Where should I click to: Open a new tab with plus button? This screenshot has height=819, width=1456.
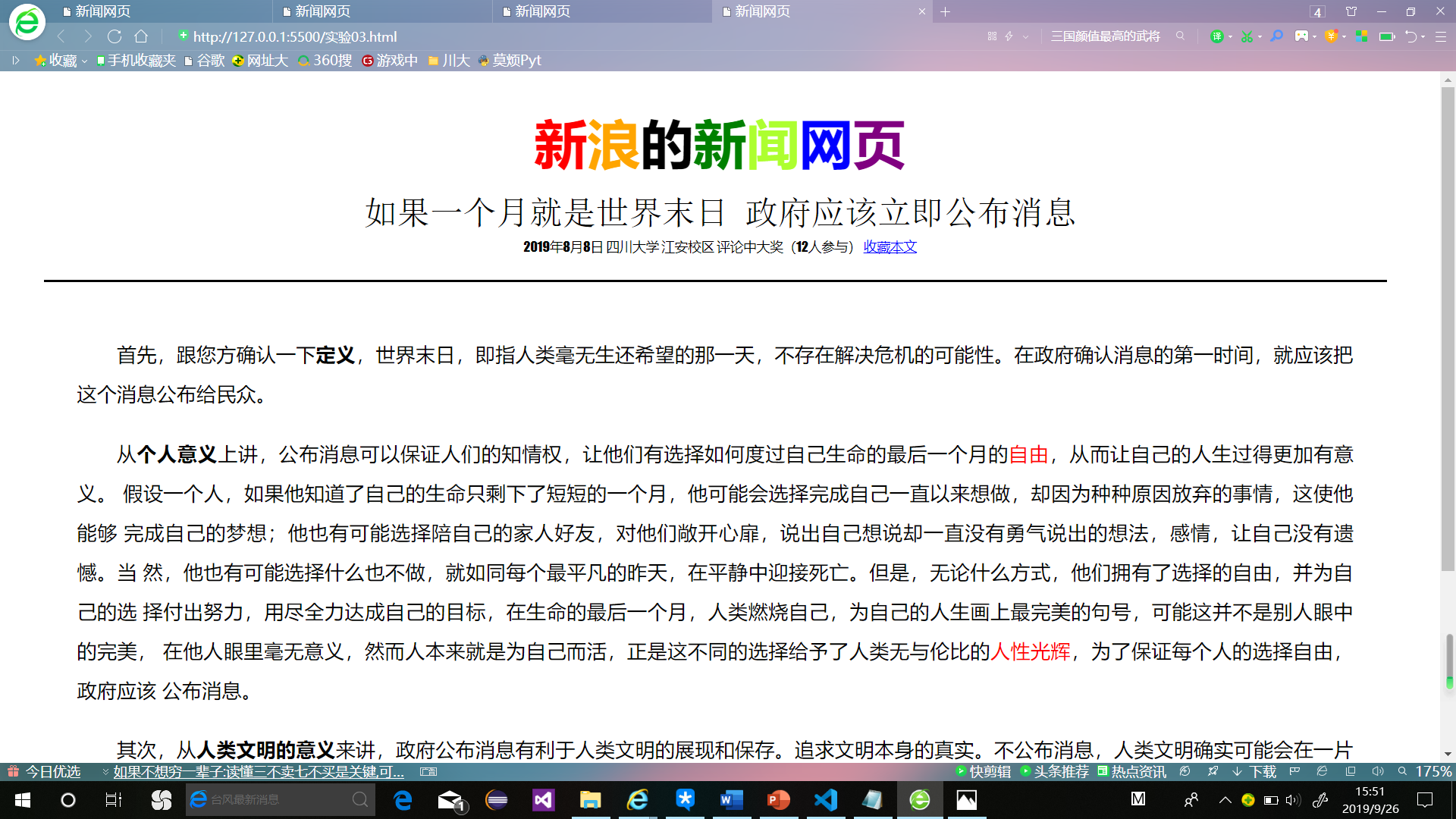[945, 11]
